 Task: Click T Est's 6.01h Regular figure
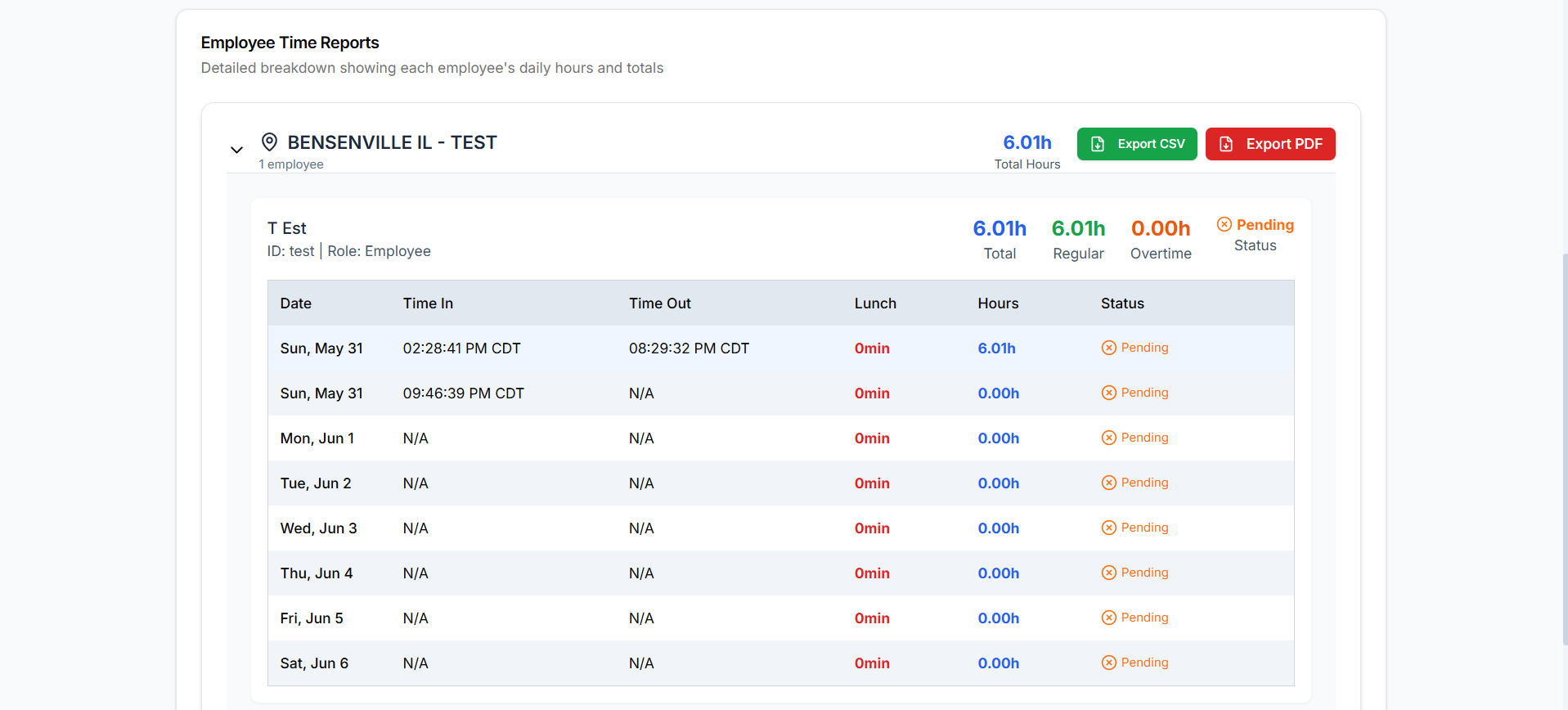(1078, 228)
